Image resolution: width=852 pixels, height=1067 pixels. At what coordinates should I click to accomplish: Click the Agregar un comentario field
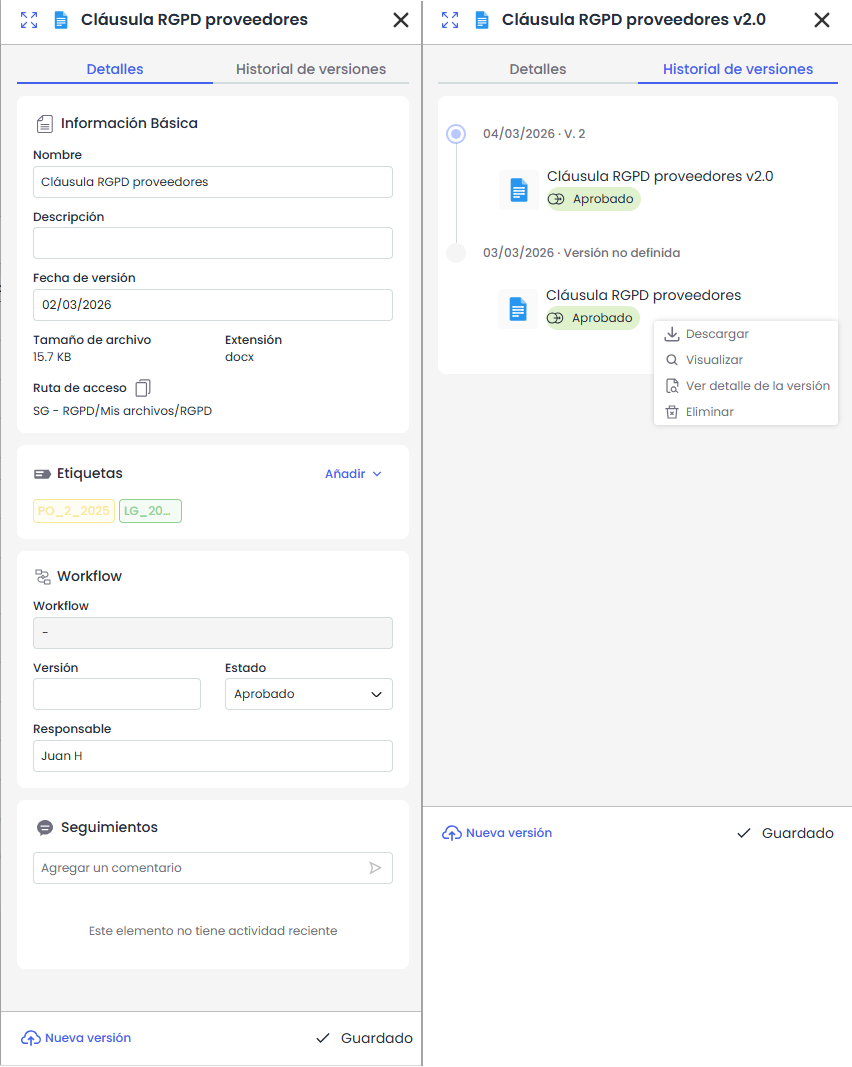pos(200,868)
